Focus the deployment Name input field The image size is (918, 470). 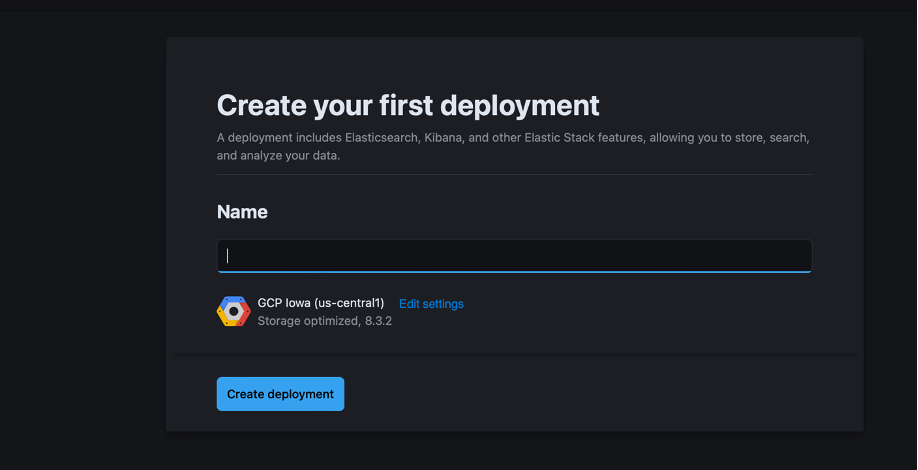(x=514, y=256)
